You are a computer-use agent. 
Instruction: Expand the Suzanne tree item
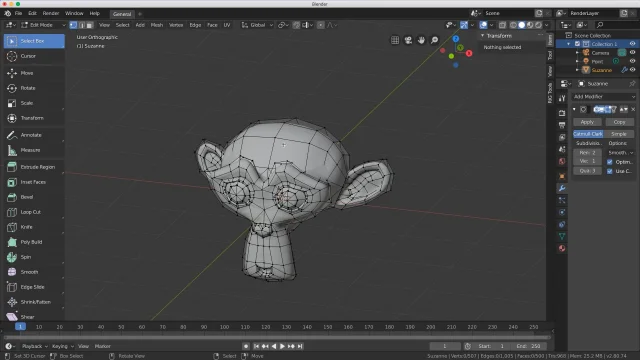coord(577,70)
